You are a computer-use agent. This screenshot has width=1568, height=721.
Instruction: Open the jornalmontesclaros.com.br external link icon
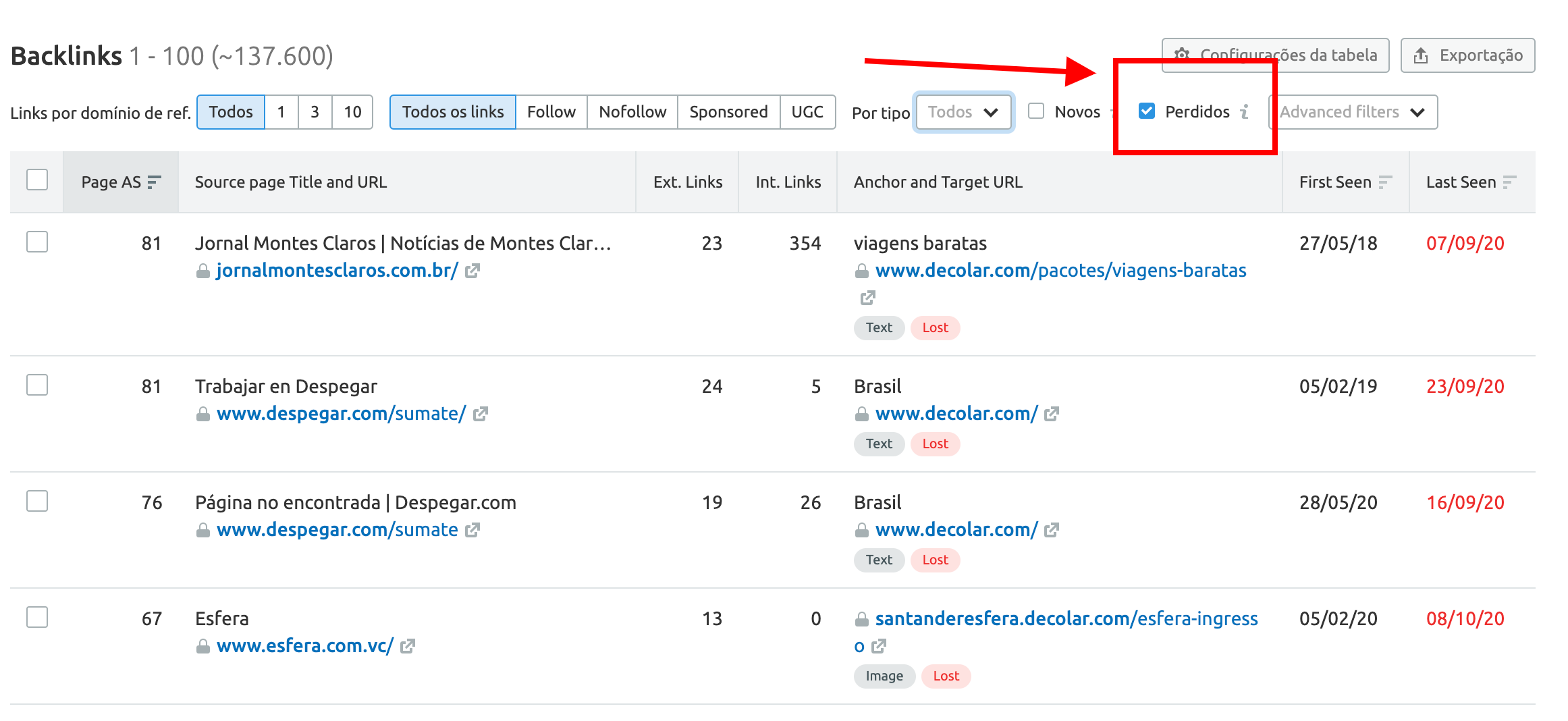472,271
